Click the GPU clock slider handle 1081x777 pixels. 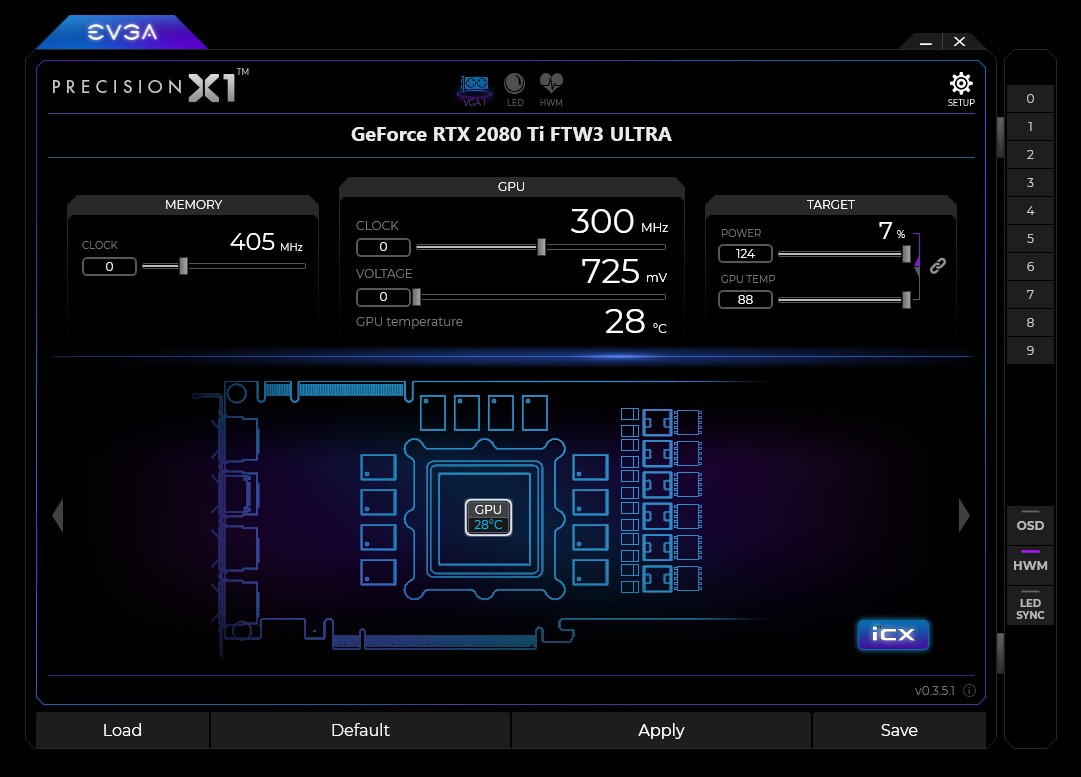[541, 247]
